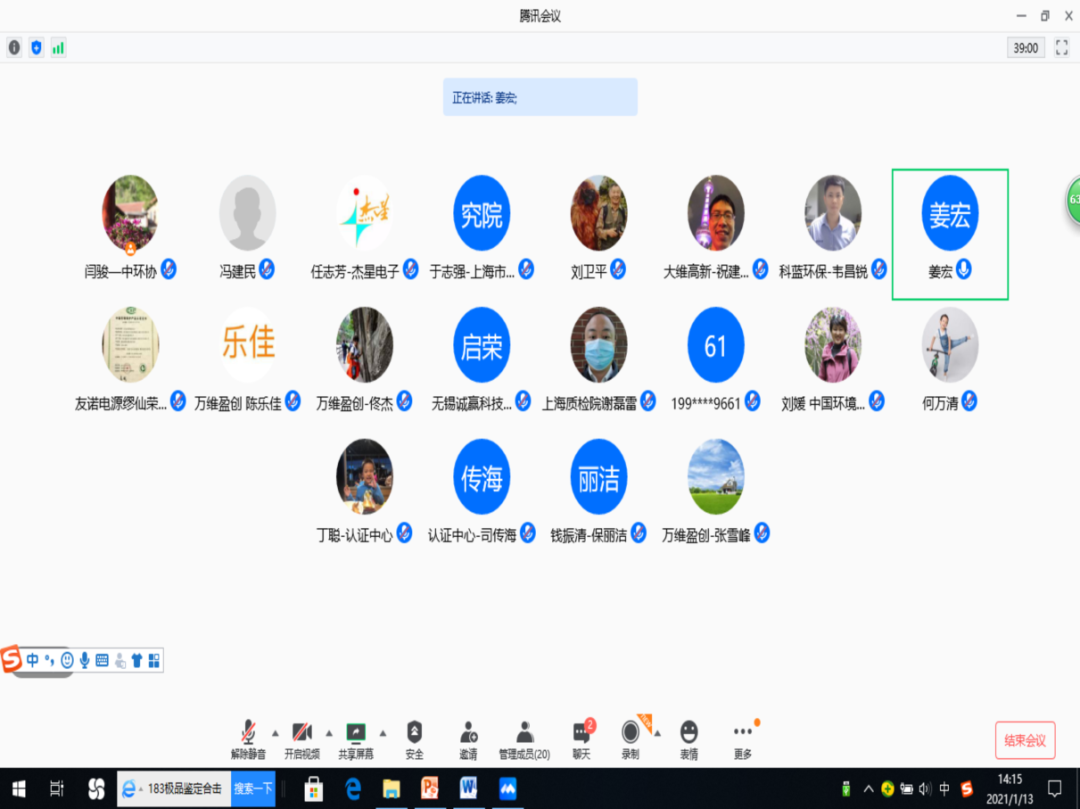Viewport: 1080px width, 809px height.
Task: Click muted mic icon beside 丁聪-认证中心
Action: click(x=405, y=532)
